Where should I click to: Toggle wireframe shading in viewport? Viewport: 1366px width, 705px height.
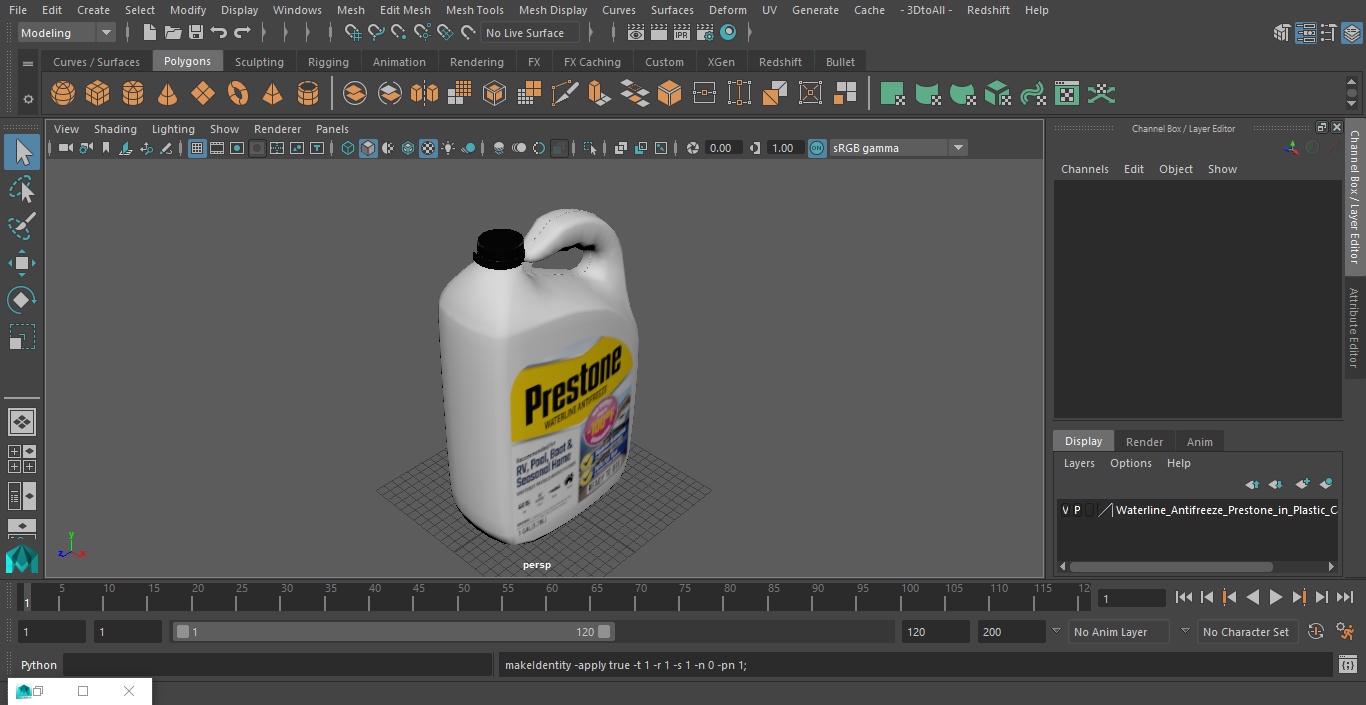348,148
